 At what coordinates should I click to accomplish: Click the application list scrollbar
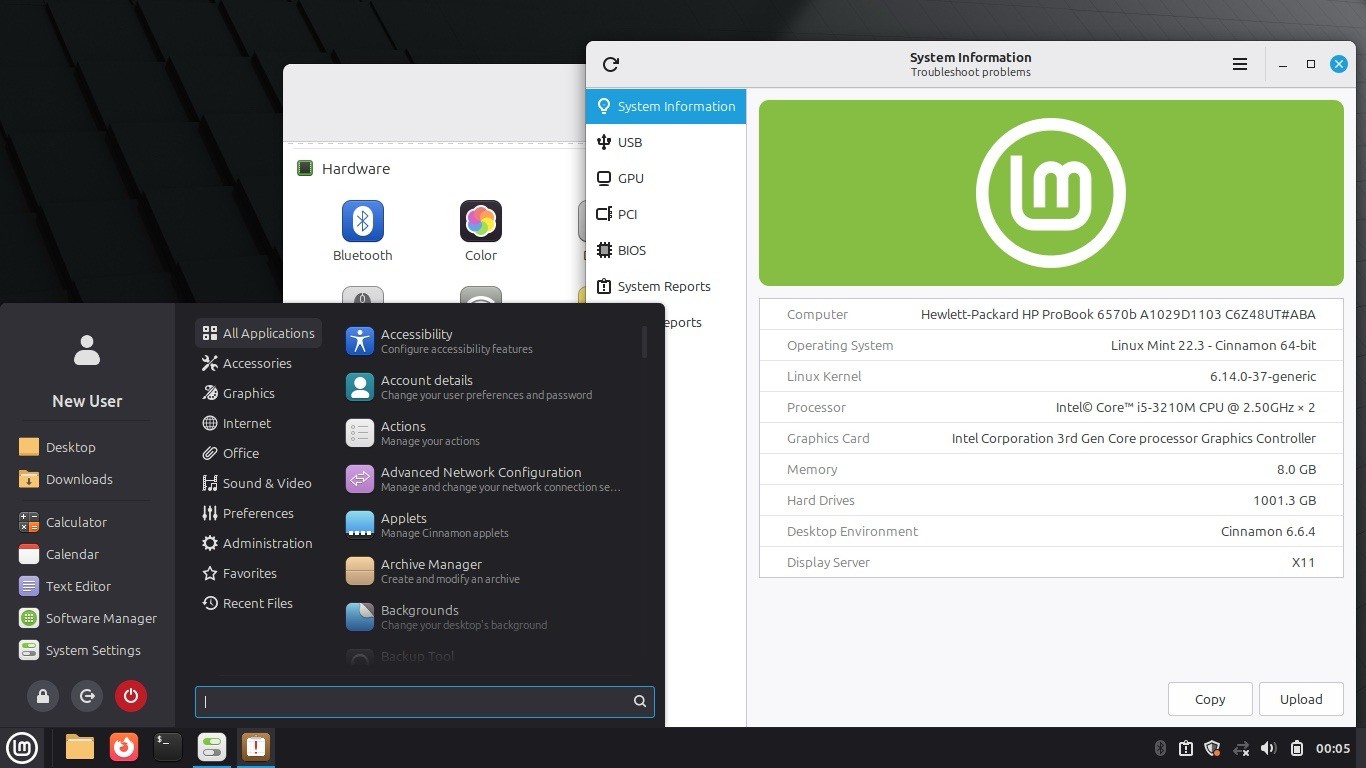[644, 342]
